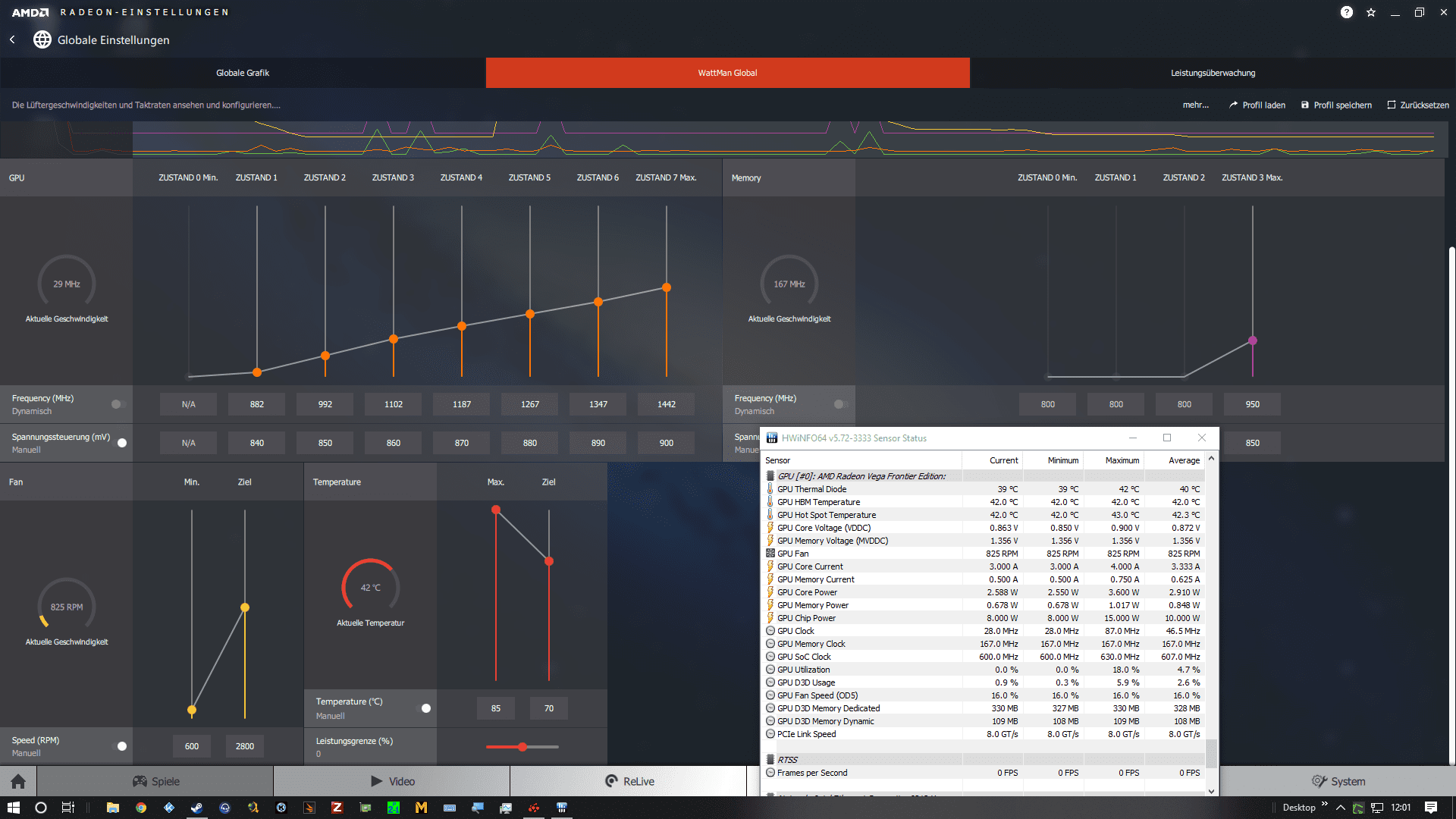
Task: Open the ReLive section
Action: click(629, 781)
